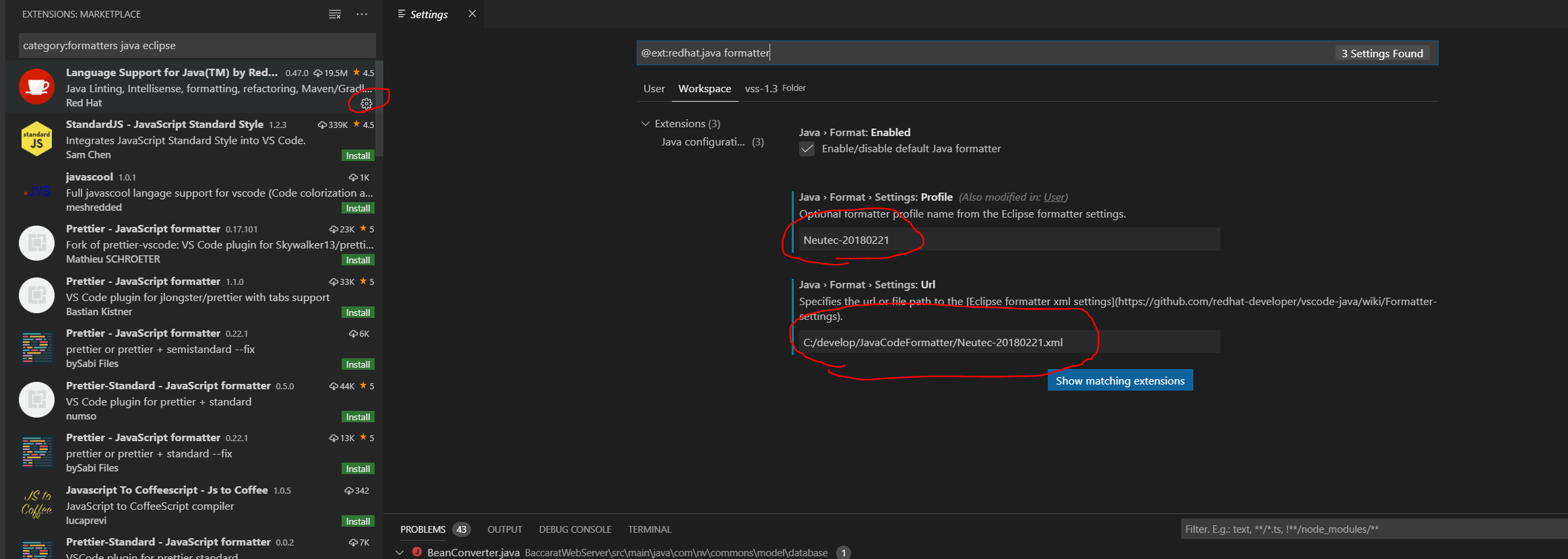This screenshot has height=559, width=1568.
Task: Install Prettier formatter by Mathieu SCHROETER
Action: (x=358, y=260)
